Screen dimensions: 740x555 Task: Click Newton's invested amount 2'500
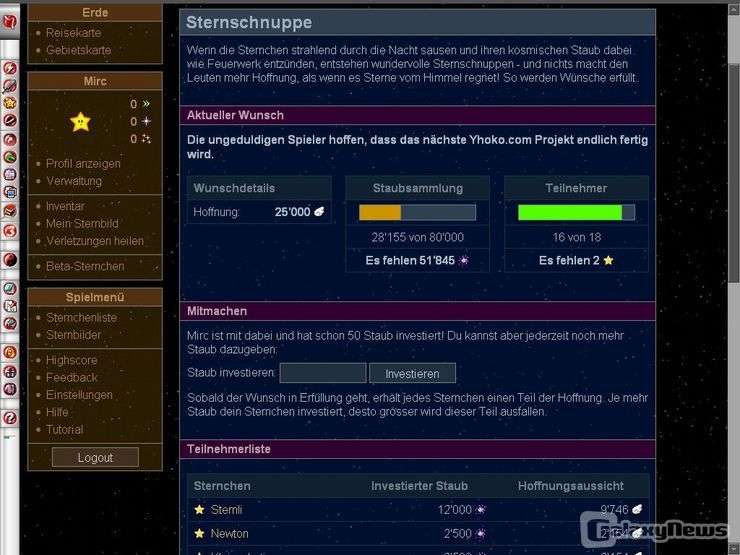(x=457, y=533)
